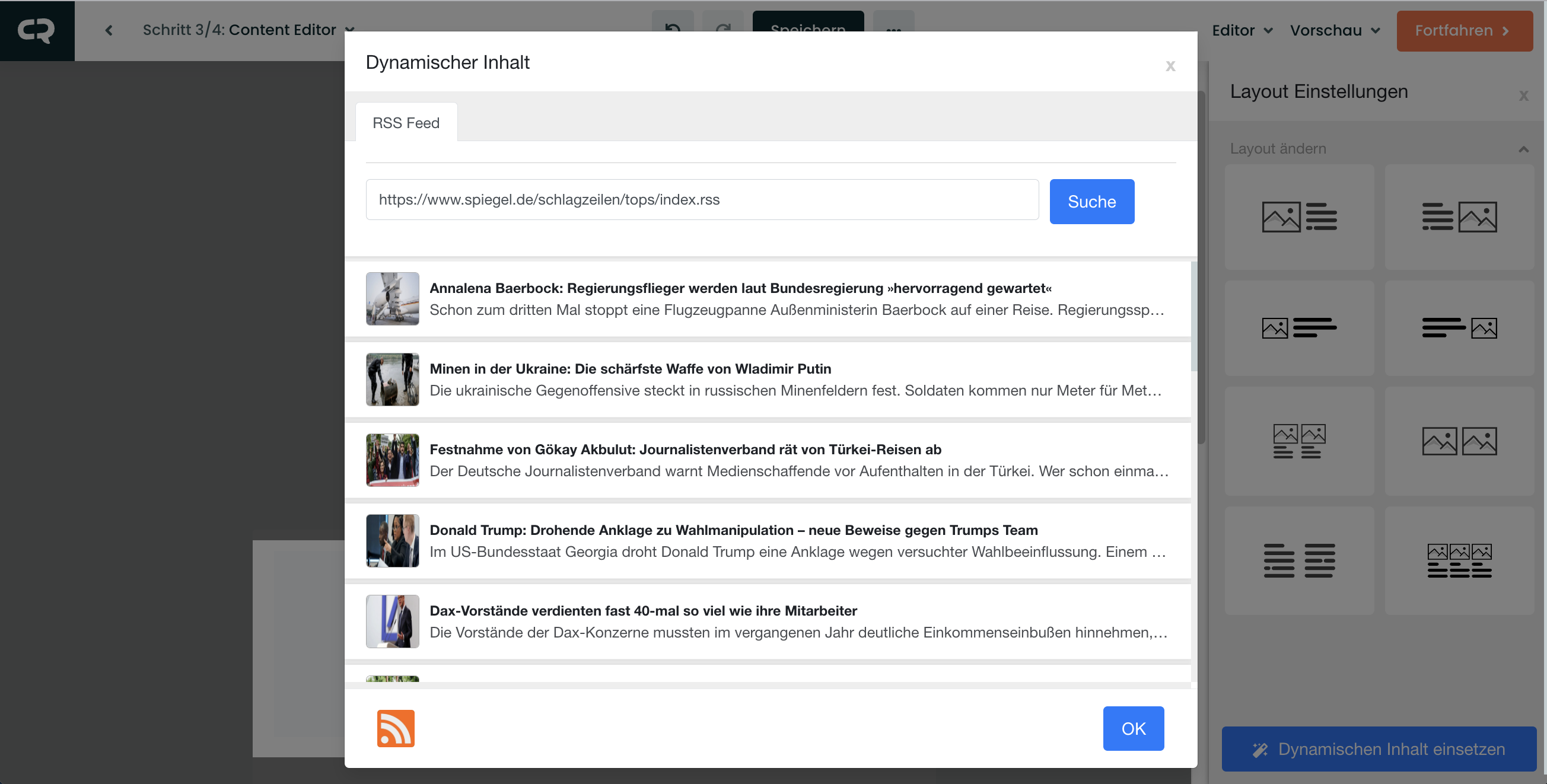Viewport: 1547px width, 784px height.
Task: Collapse the Layout ändern section
Action: click(x=1523, y=149)
